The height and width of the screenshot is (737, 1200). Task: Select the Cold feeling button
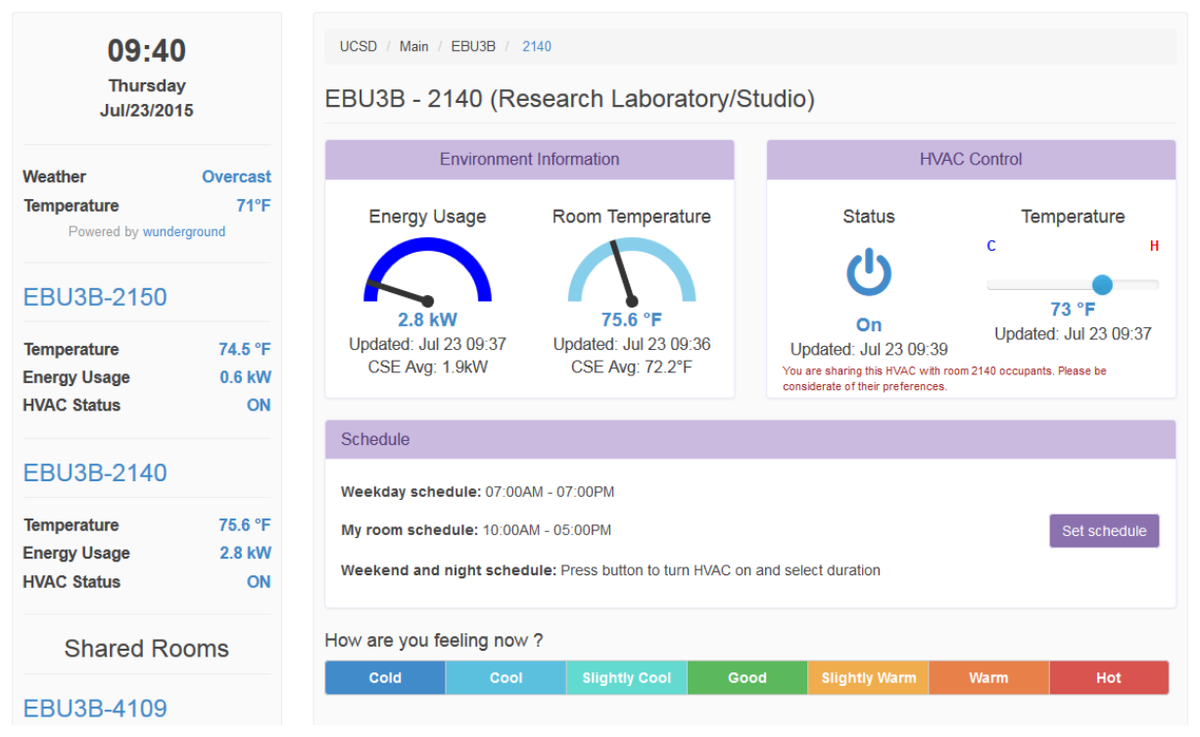(385, 678)
